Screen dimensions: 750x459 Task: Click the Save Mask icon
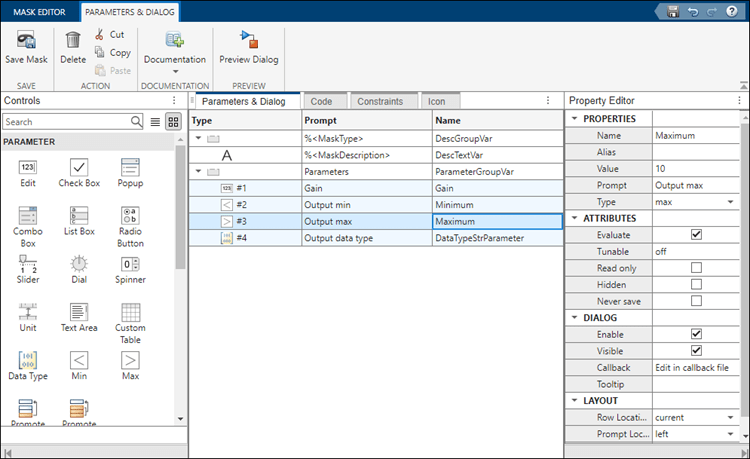point(26,40)
